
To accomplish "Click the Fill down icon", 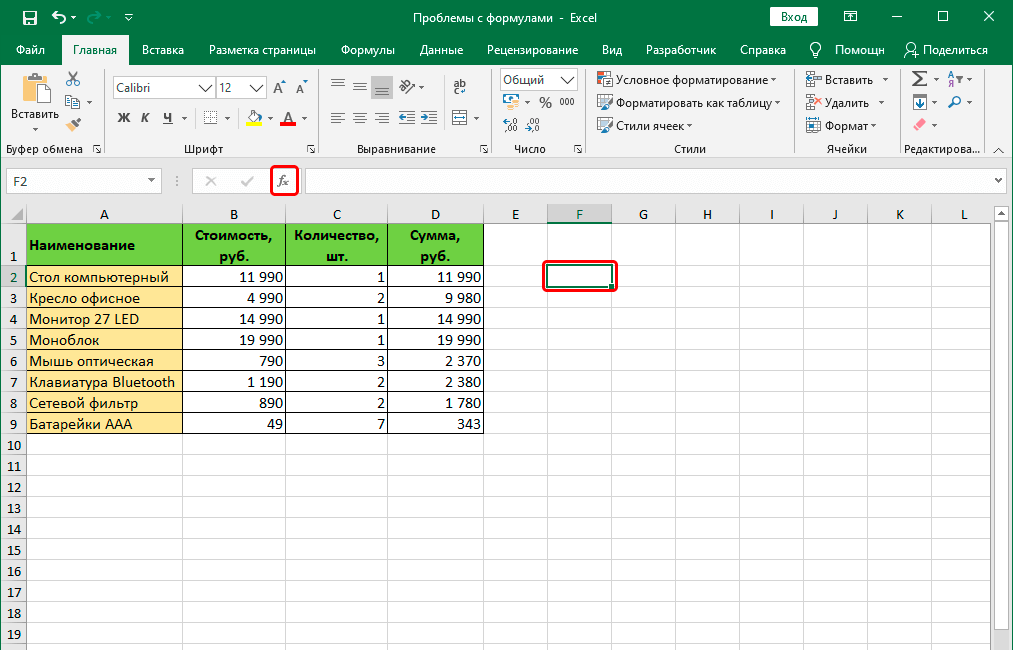I will [920, 102].
